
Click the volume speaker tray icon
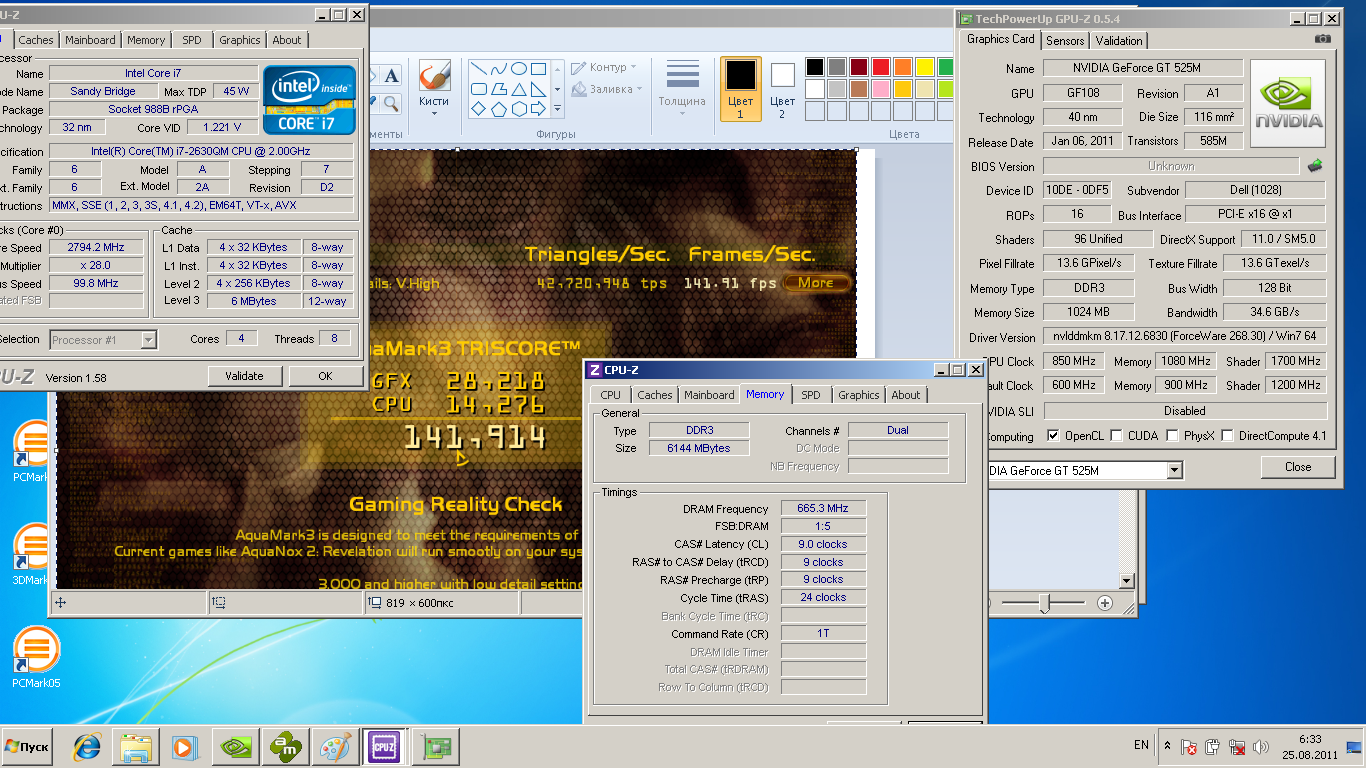(x=1261, y=746)
